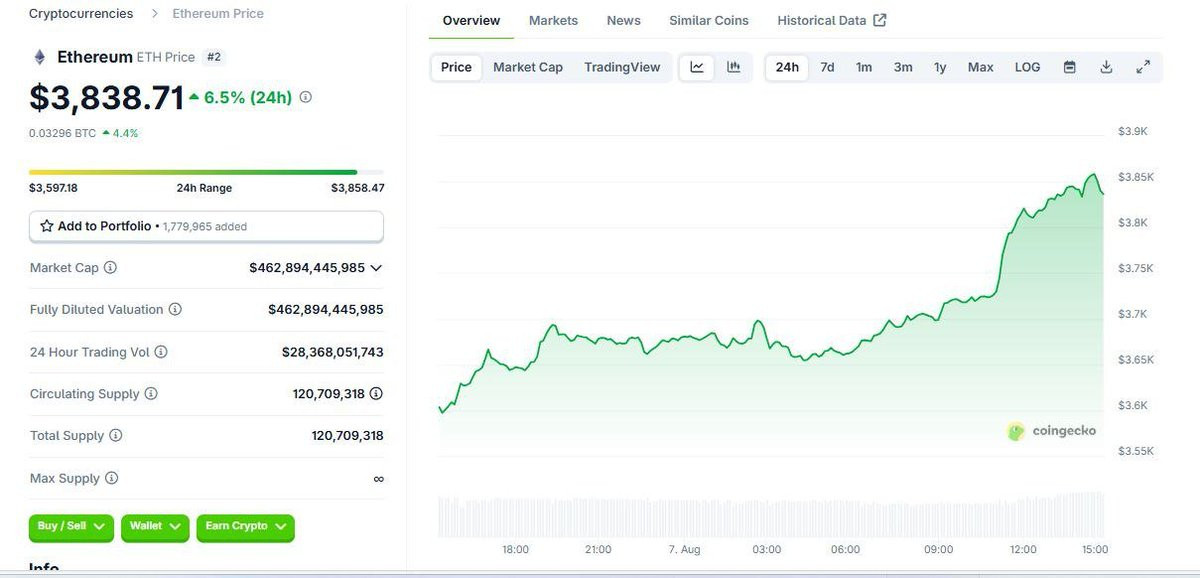
Task: Click the Cryptocurrencies breadcrumb link
Action: point(81,14)
